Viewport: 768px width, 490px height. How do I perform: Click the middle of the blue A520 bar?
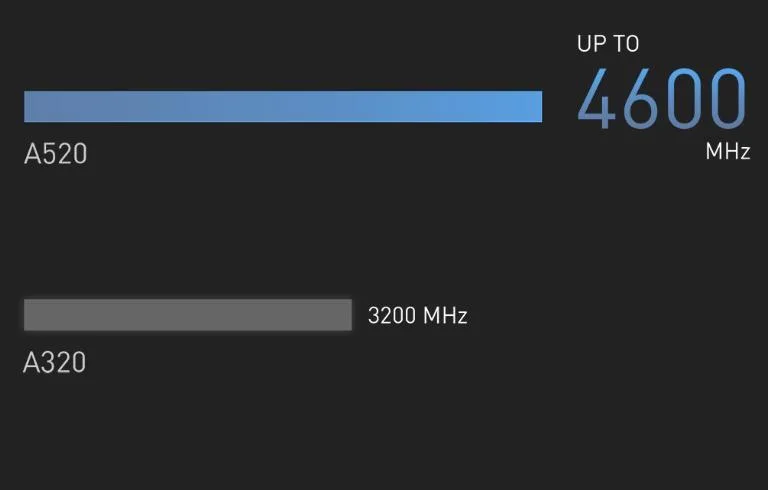283,107
